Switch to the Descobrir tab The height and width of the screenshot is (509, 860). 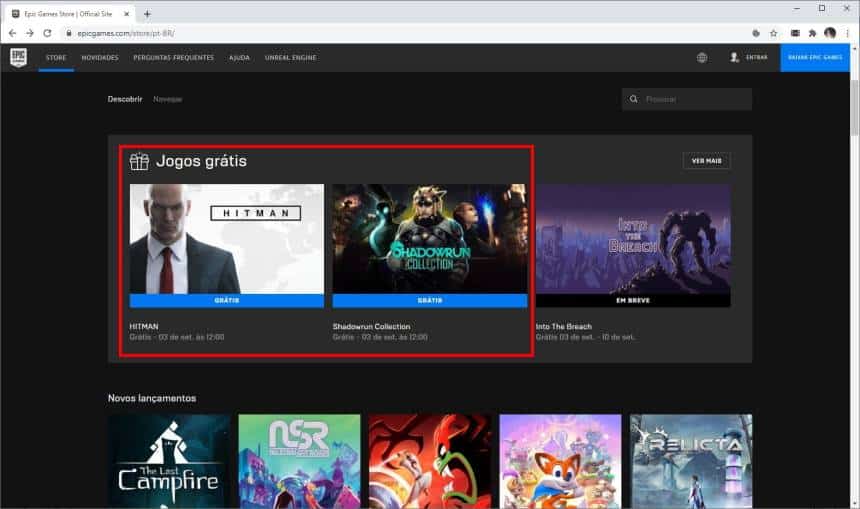click(x=125, y=99)
